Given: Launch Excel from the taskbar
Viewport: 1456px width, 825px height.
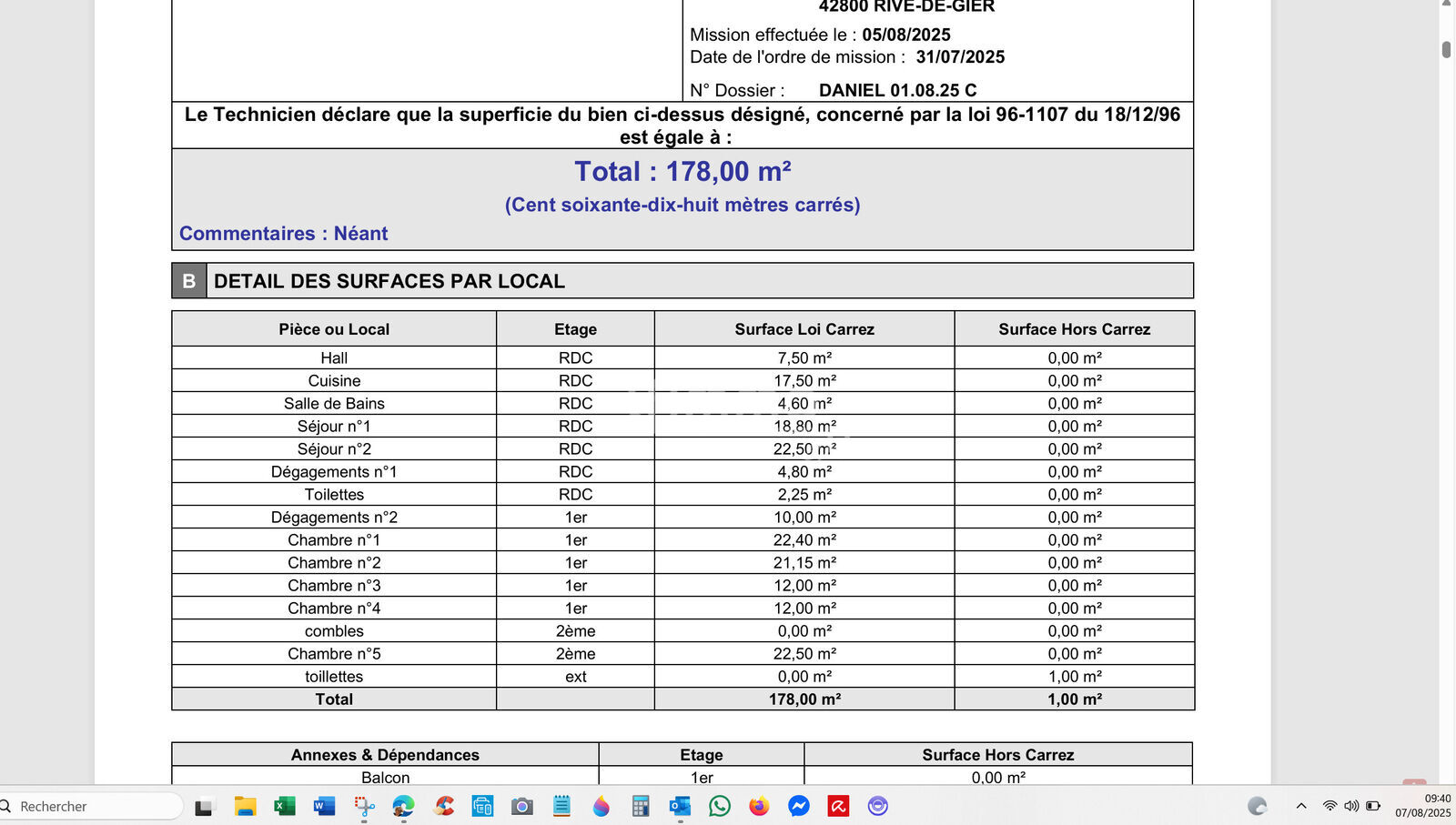Looking at the screenshot, I should coord(285,806).
